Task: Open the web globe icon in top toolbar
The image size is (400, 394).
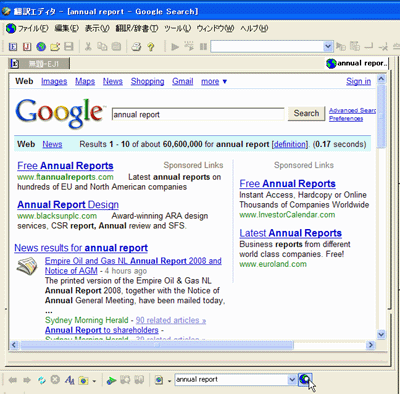Action: (41, 47)
